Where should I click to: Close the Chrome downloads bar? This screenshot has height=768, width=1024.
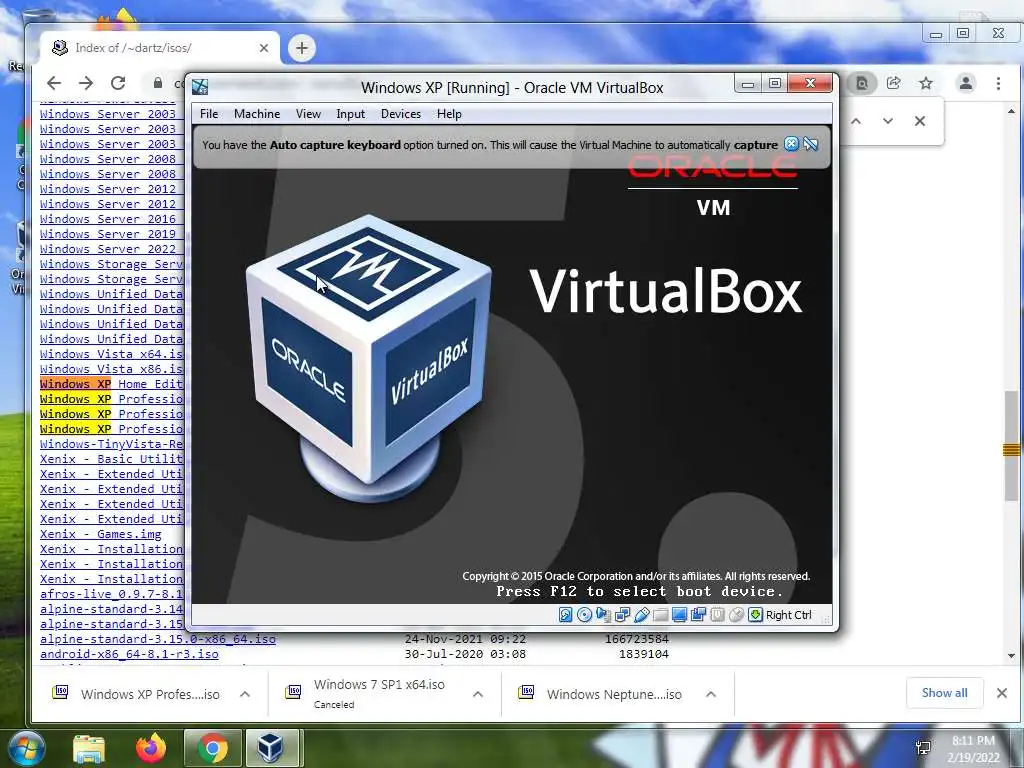pos(1002,693)
